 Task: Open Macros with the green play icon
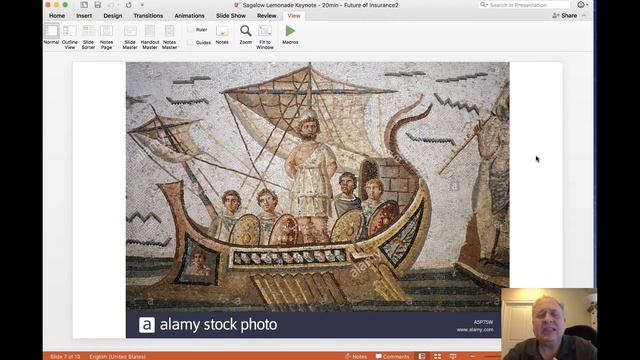pyautogui.click(x=290, y=34)
